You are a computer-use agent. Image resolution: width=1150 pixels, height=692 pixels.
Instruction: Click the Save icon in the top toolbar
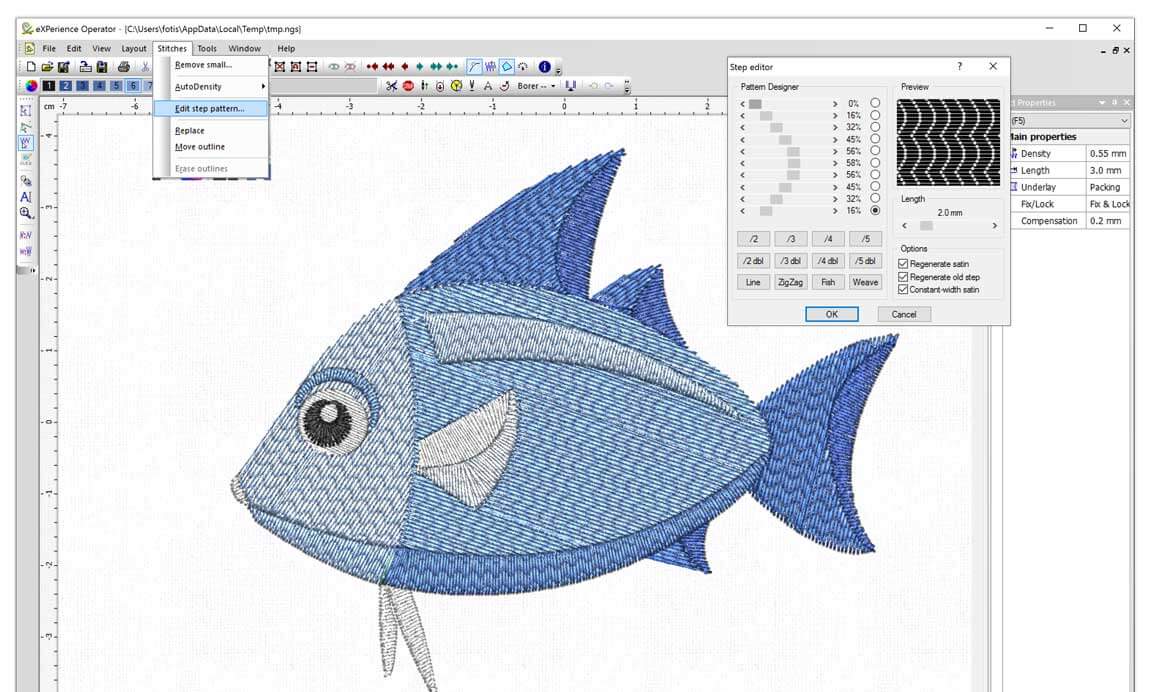pos(101,66)
